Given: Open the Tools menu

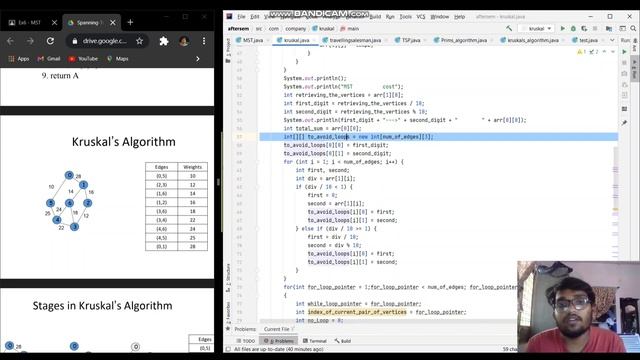Looking at the screenshot, I should click(405, 17).
